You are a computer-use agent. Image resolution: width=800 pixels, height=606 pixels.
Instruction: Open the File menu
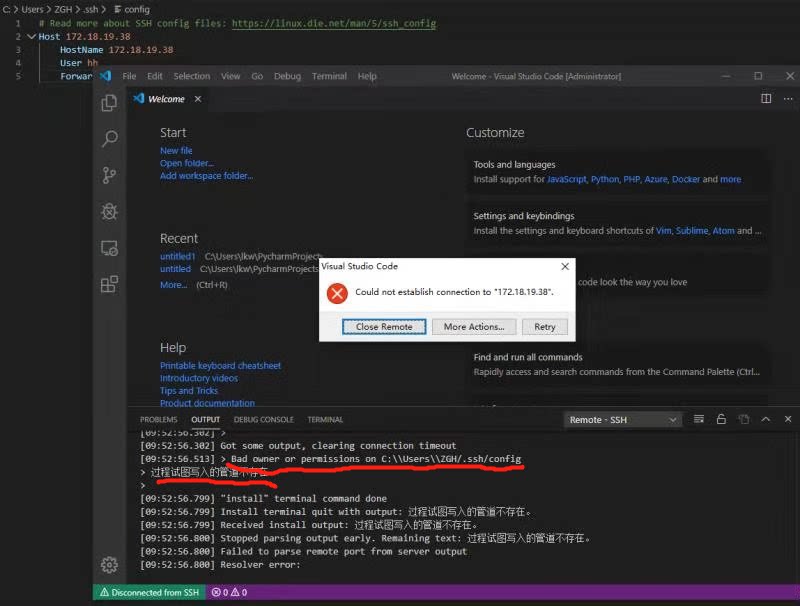click(129, 76)
